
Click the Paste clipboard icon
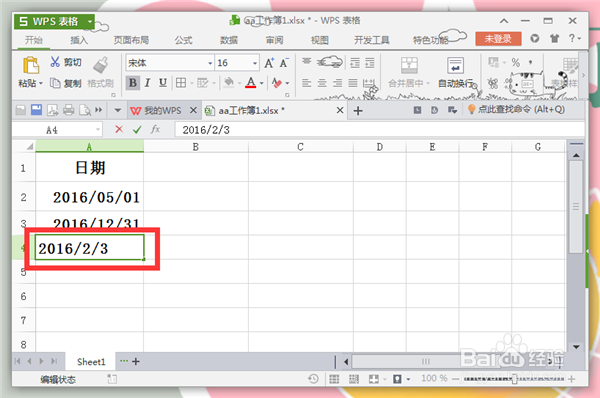click(x=30, y=65)
